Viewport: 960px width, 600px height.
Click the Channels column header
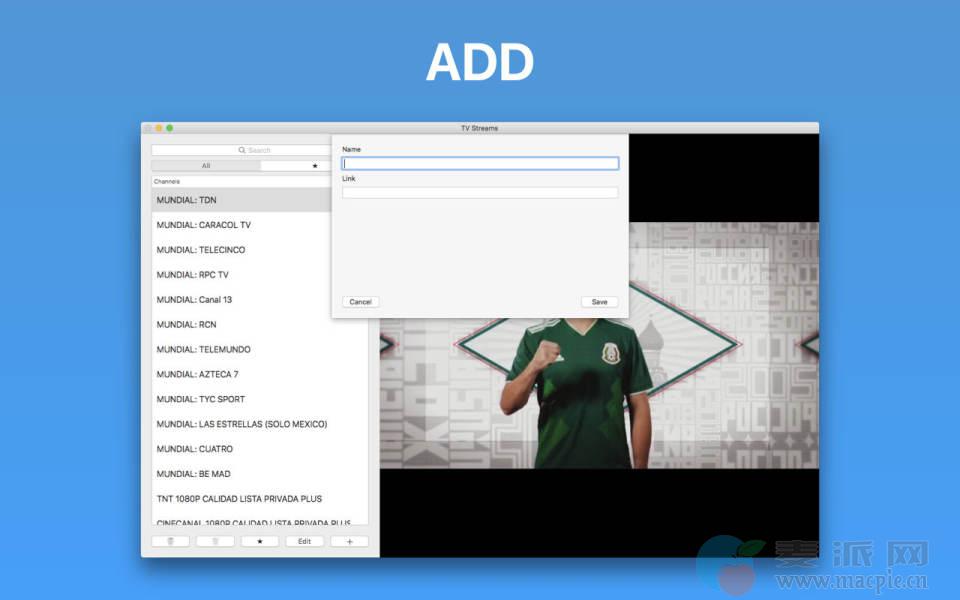(240, 181)
